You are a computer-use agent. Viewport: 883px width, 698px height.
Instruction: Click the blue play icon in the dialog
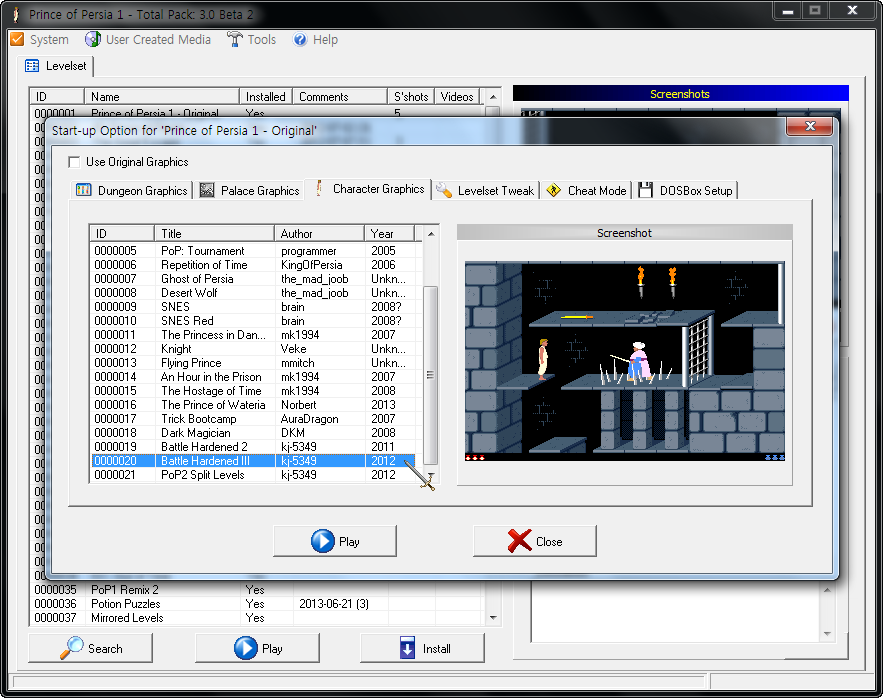(323, 541)
